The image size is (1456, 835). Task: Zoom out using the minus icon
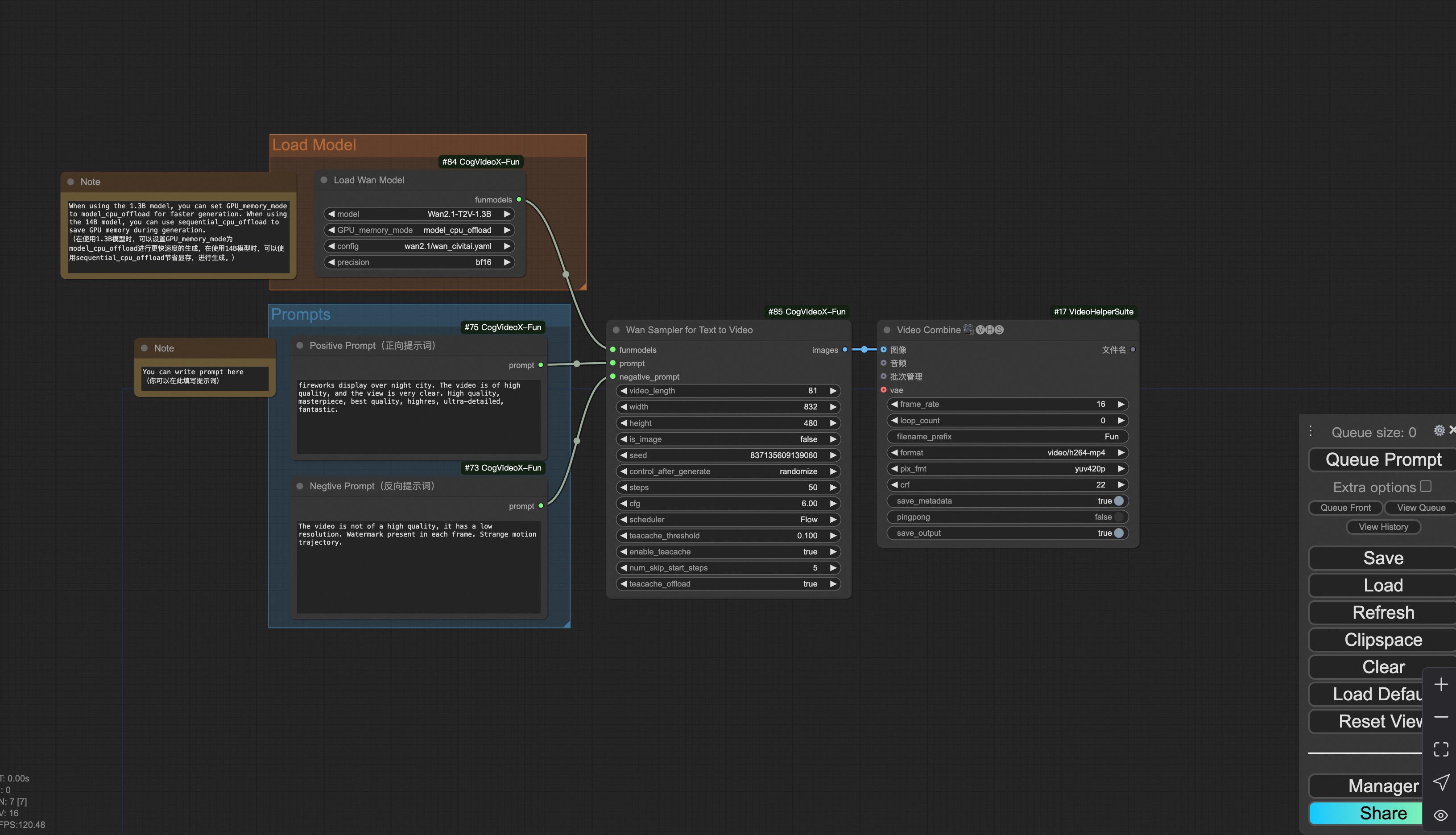click(x=1441, y=716)
